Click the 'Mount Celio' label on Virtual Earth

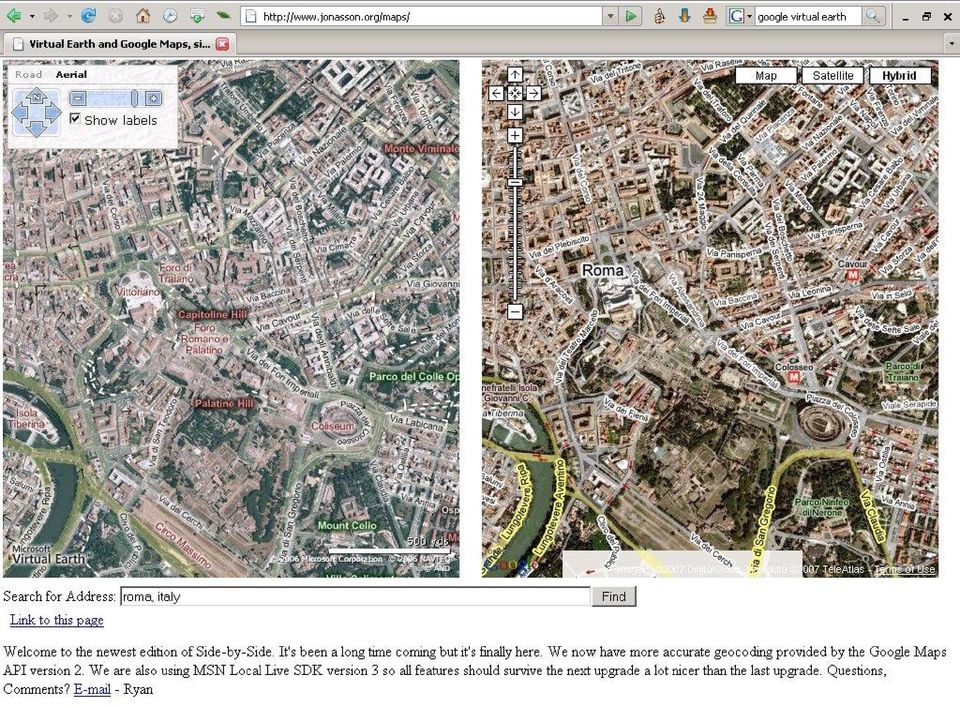click(347, 525)
